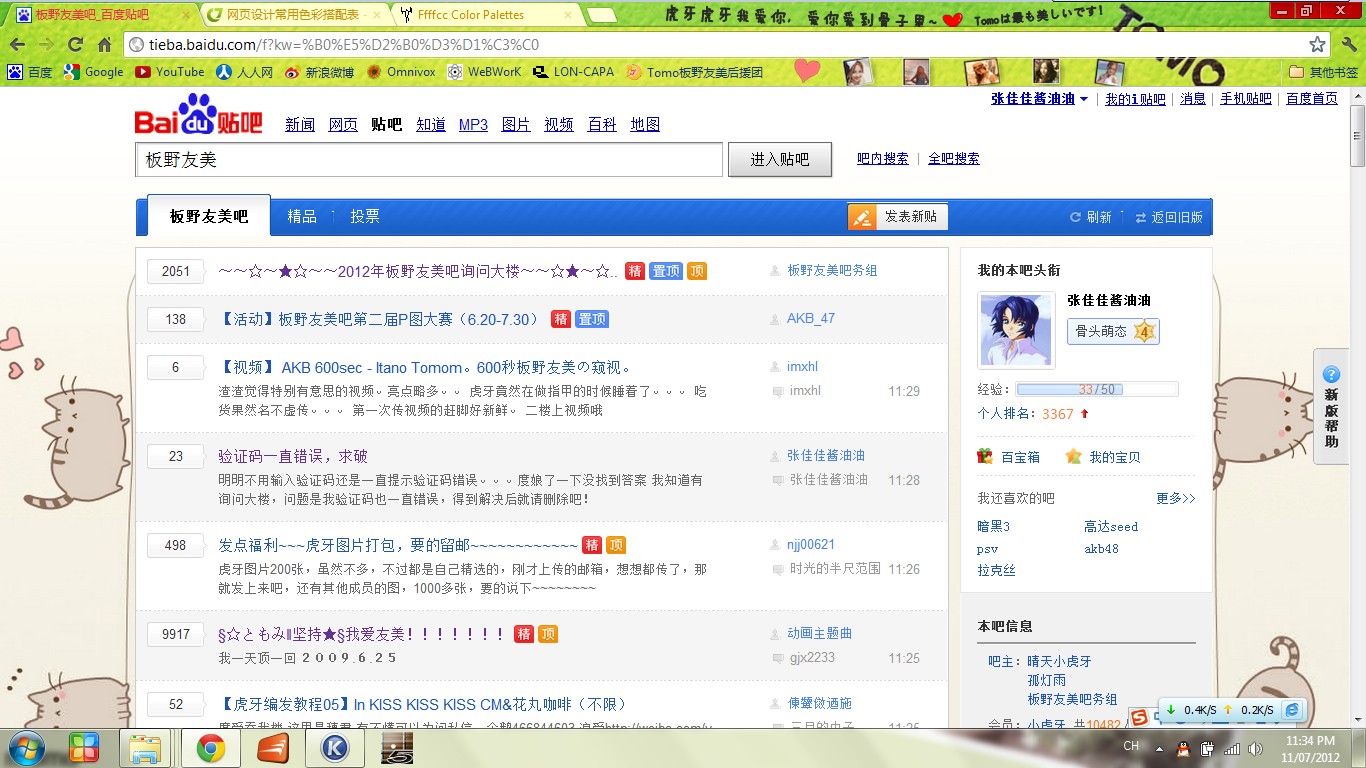
Task: Select the 精品 tab
Action: pos(302,216)
